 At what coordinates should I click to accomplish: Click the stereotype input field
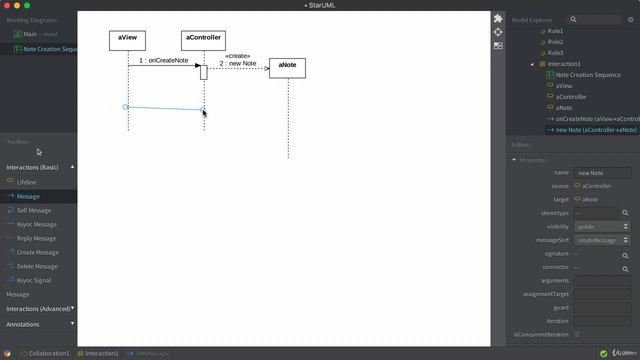596,213
